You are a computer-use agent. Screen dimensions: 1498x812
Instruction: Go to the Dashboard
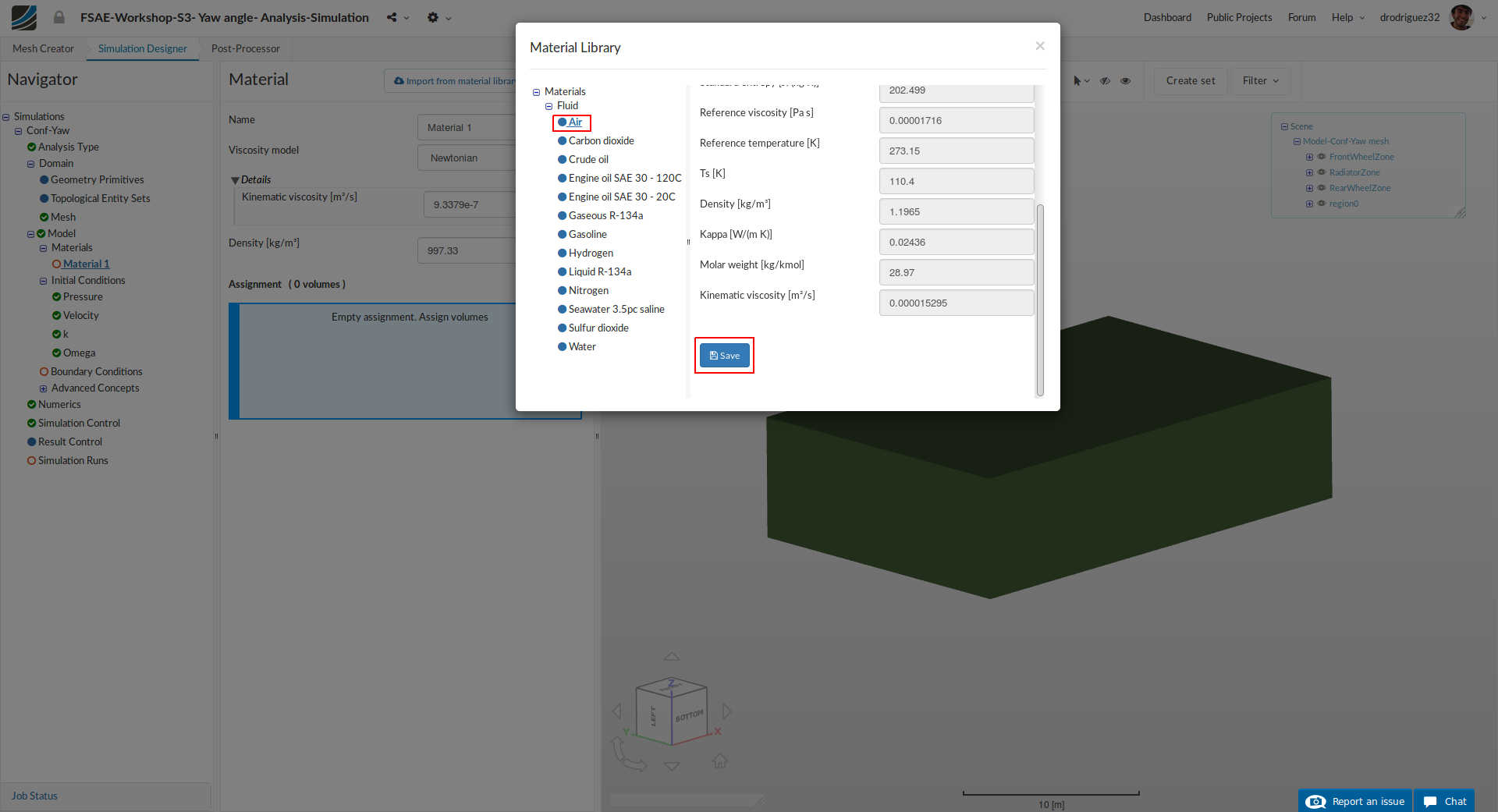[x=1167, y=17]
